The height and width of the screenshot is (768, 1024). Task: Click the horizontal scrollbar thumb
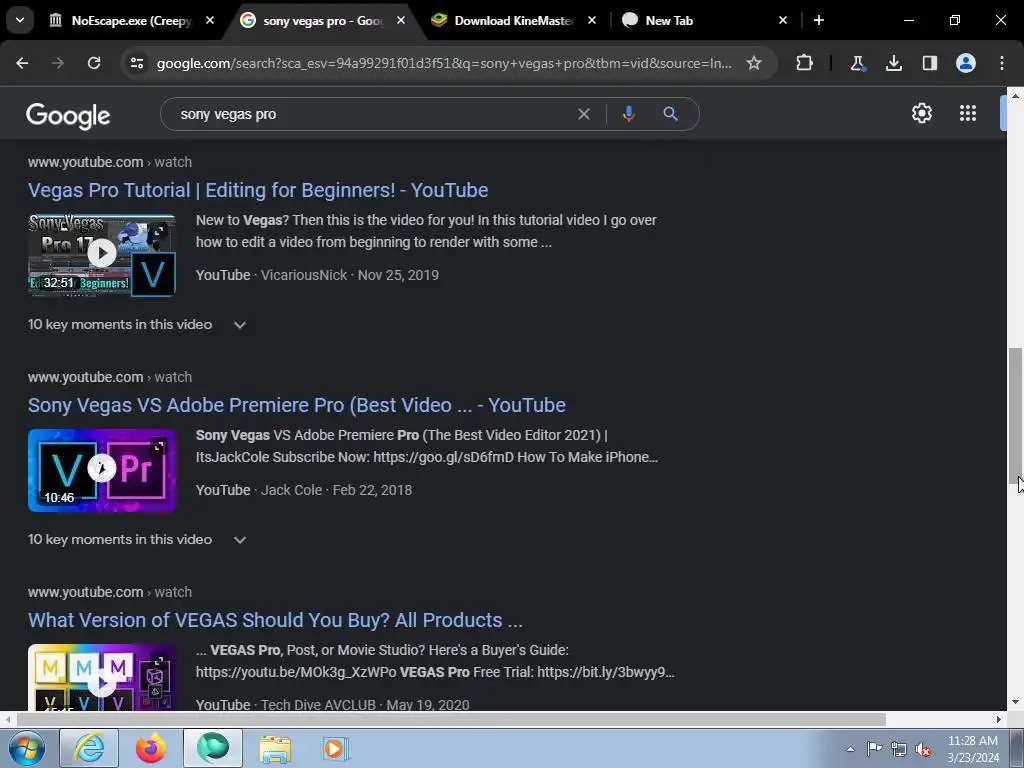pyautogui.click(x=451, y=720)
